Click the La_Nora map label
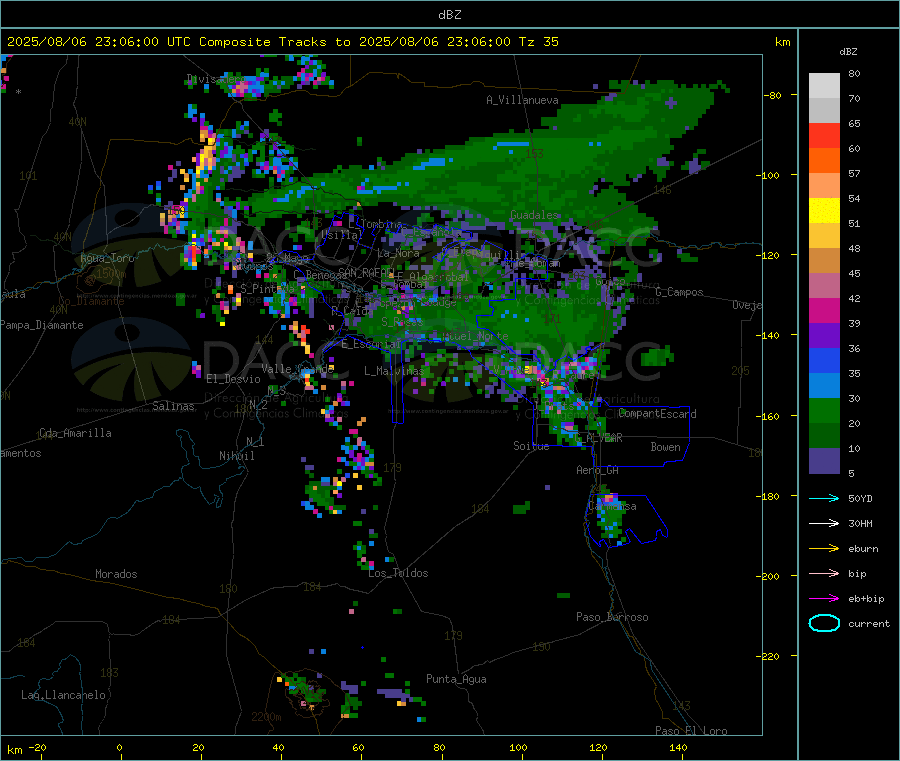Viewport: 900px width, 761px height. [398, 253]
